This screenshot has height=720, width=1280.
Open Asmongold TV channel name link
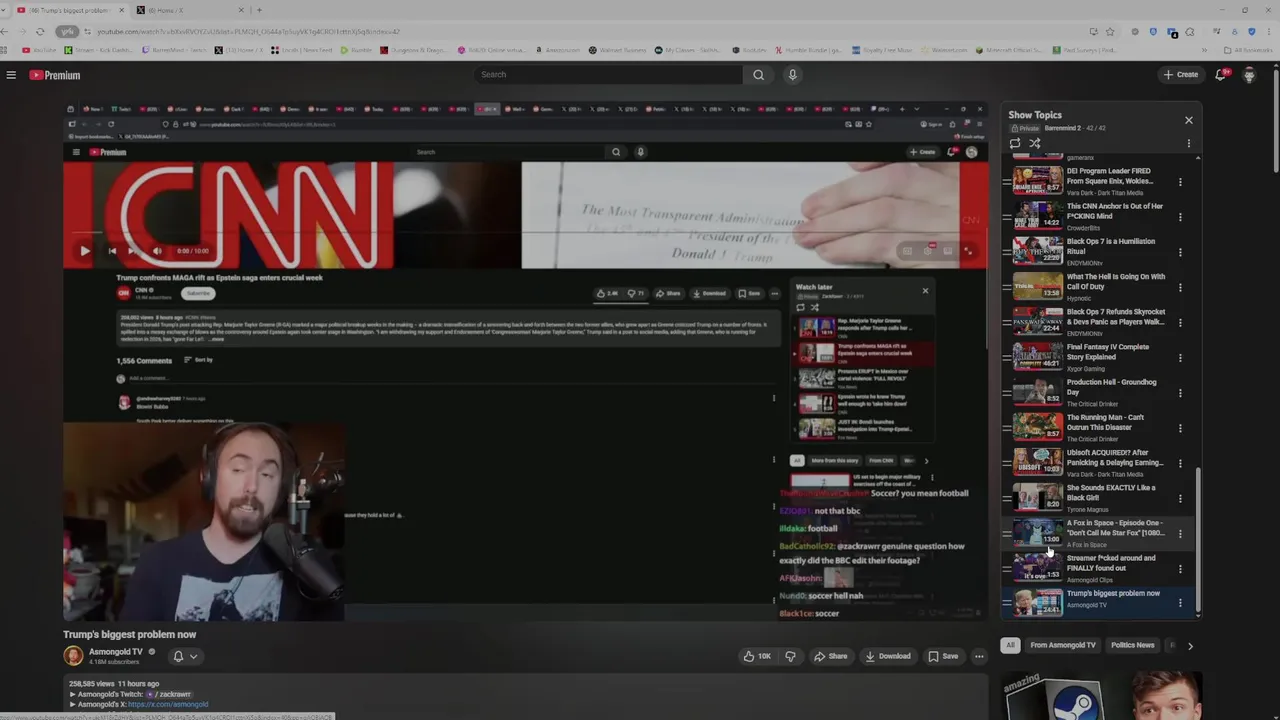click(116, 652)
